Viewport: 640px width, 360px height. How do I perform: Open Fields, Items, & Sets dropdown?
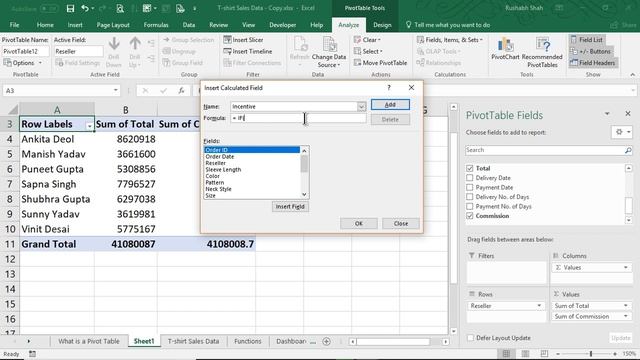tap(450, 40)
